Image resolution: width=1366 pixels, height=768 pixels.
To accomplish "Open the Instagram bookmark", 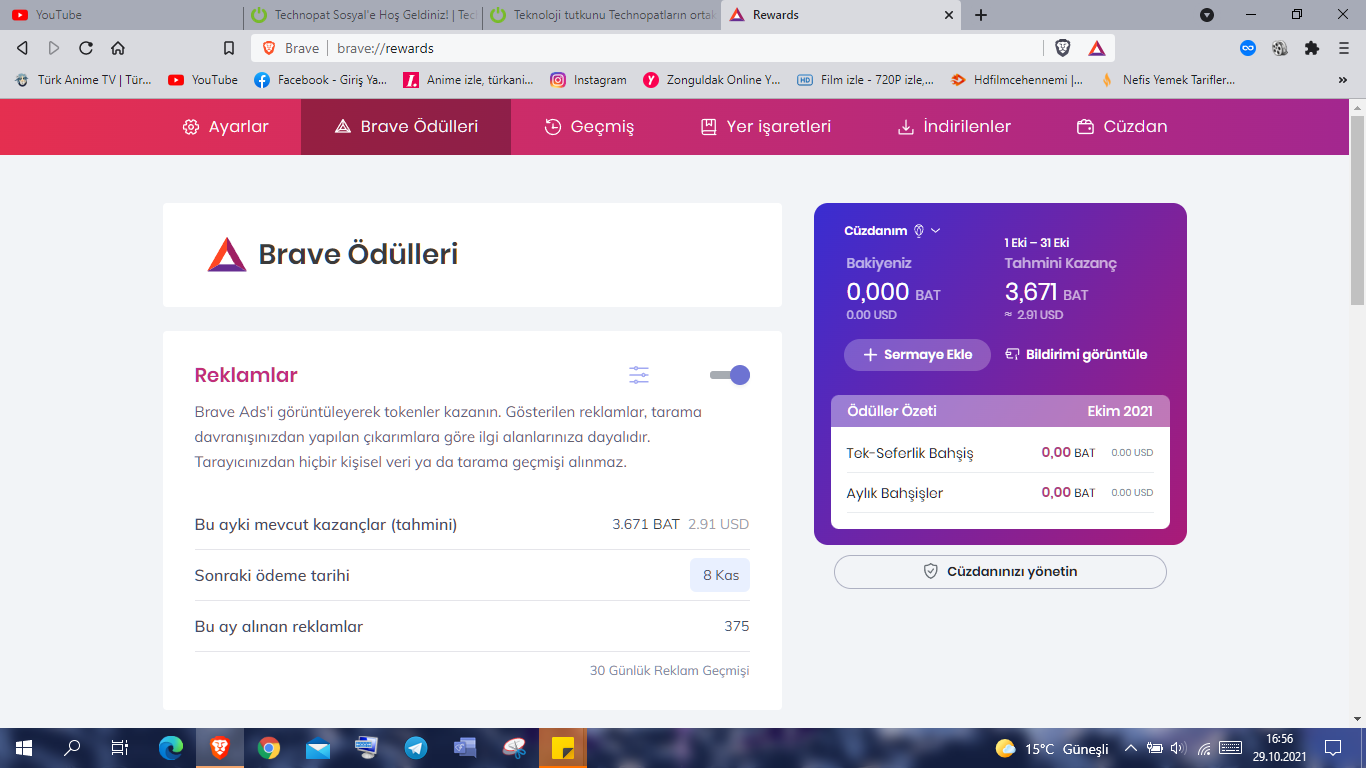I will (x=588, y=80).
